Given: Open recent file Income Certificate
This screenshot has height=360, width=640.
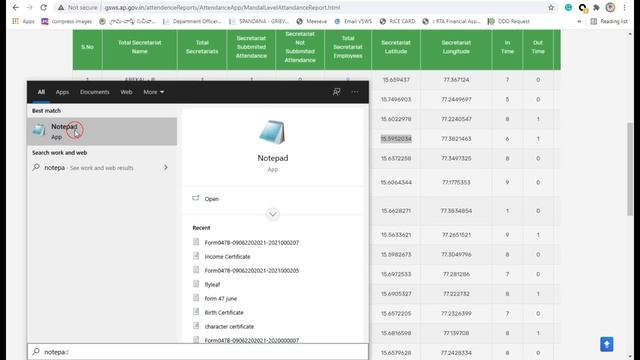Looking at the screenshot, I should pyautogui.click(x=227, y=256).
